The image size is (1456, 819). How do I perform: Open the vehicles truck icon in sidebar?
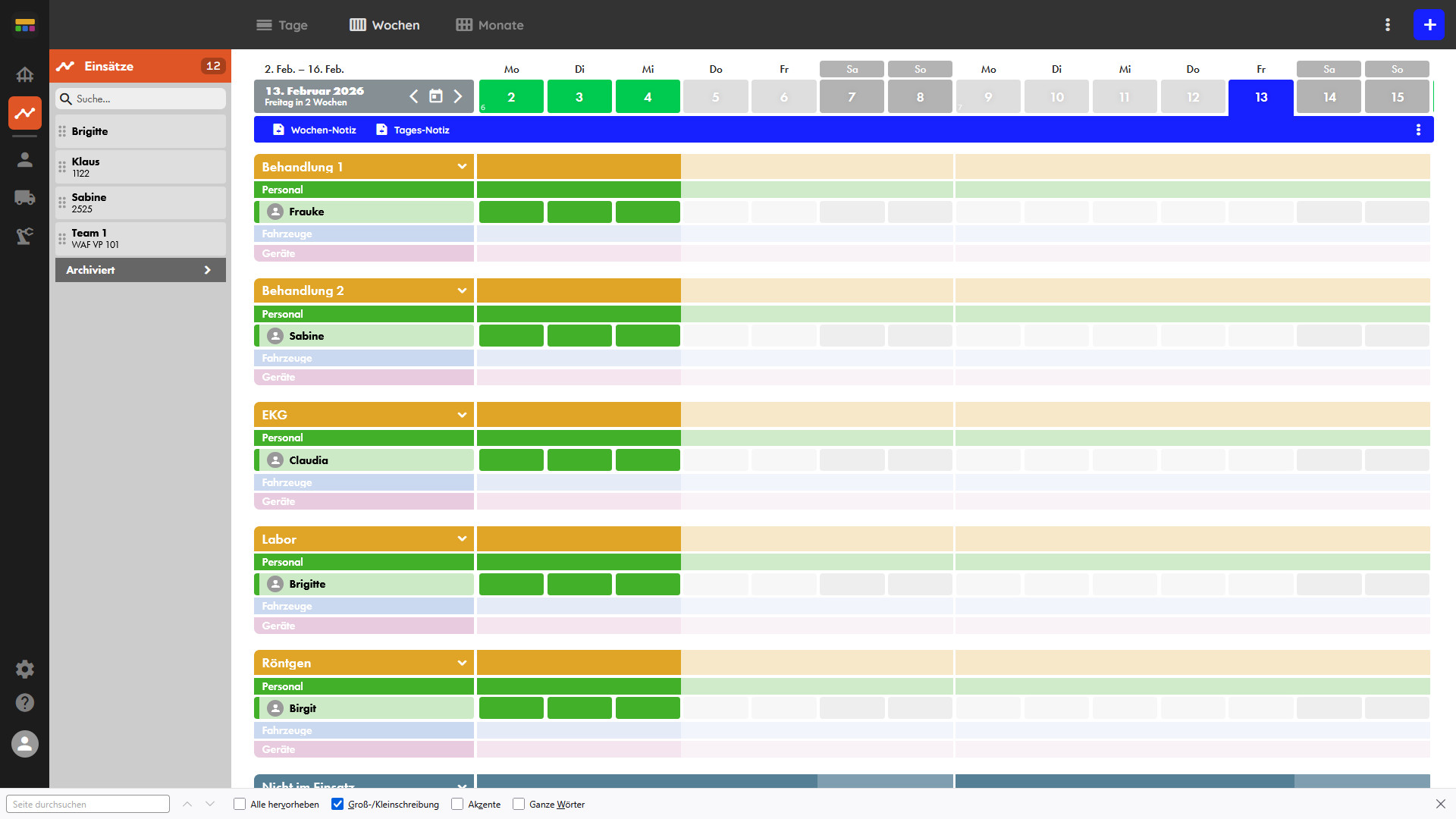tap(24, 198)
